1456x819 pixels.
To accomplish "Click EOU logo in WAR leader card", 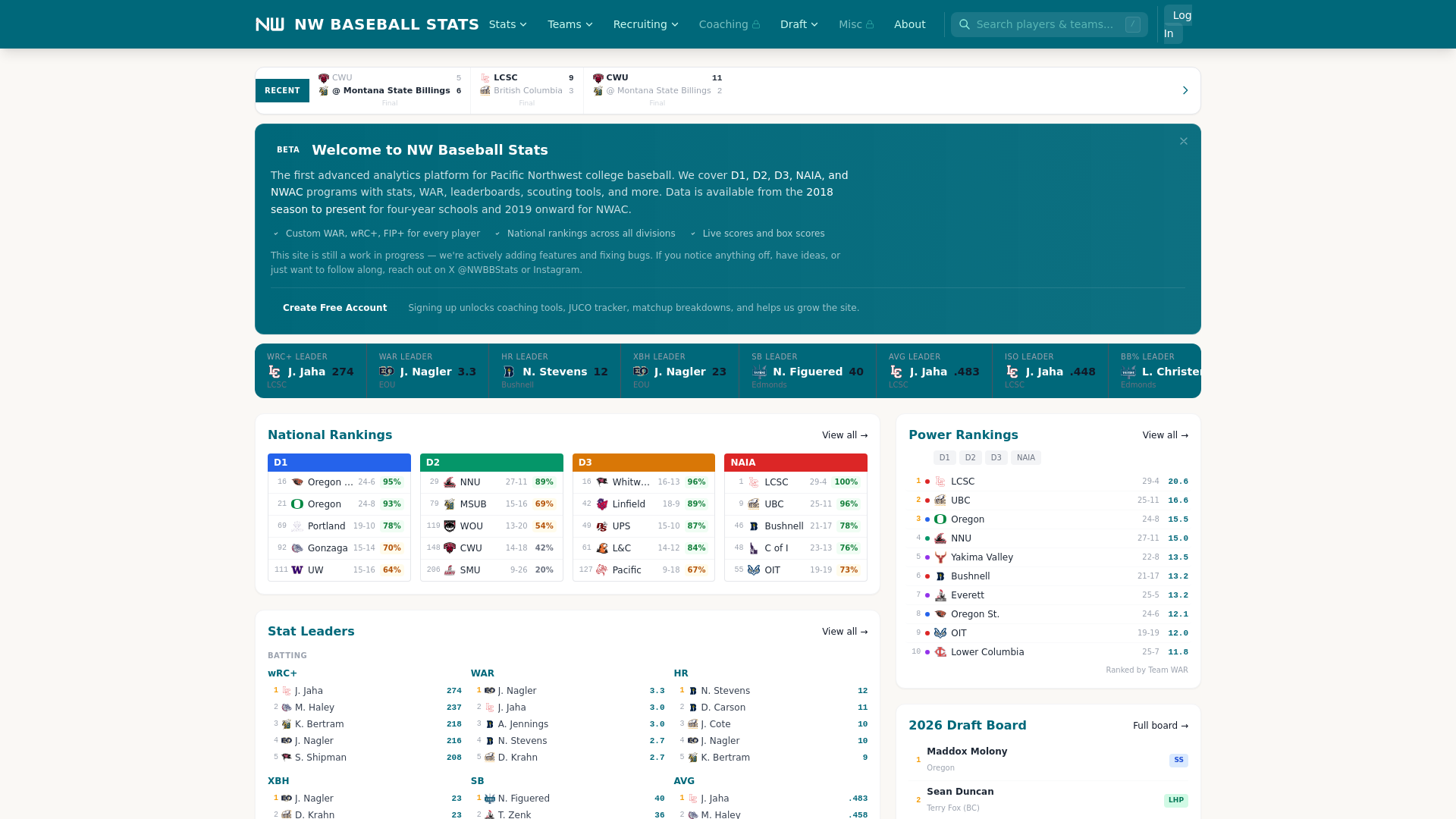I will (387, 372).
